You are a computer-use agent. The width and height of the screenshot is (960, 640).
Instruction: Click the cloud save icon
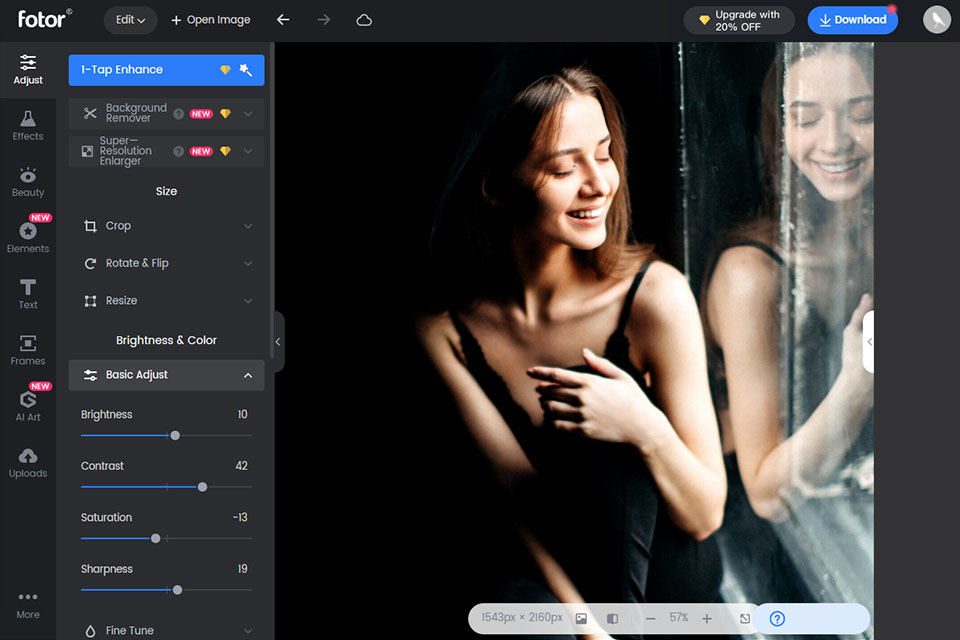click(x=364, y=20)
